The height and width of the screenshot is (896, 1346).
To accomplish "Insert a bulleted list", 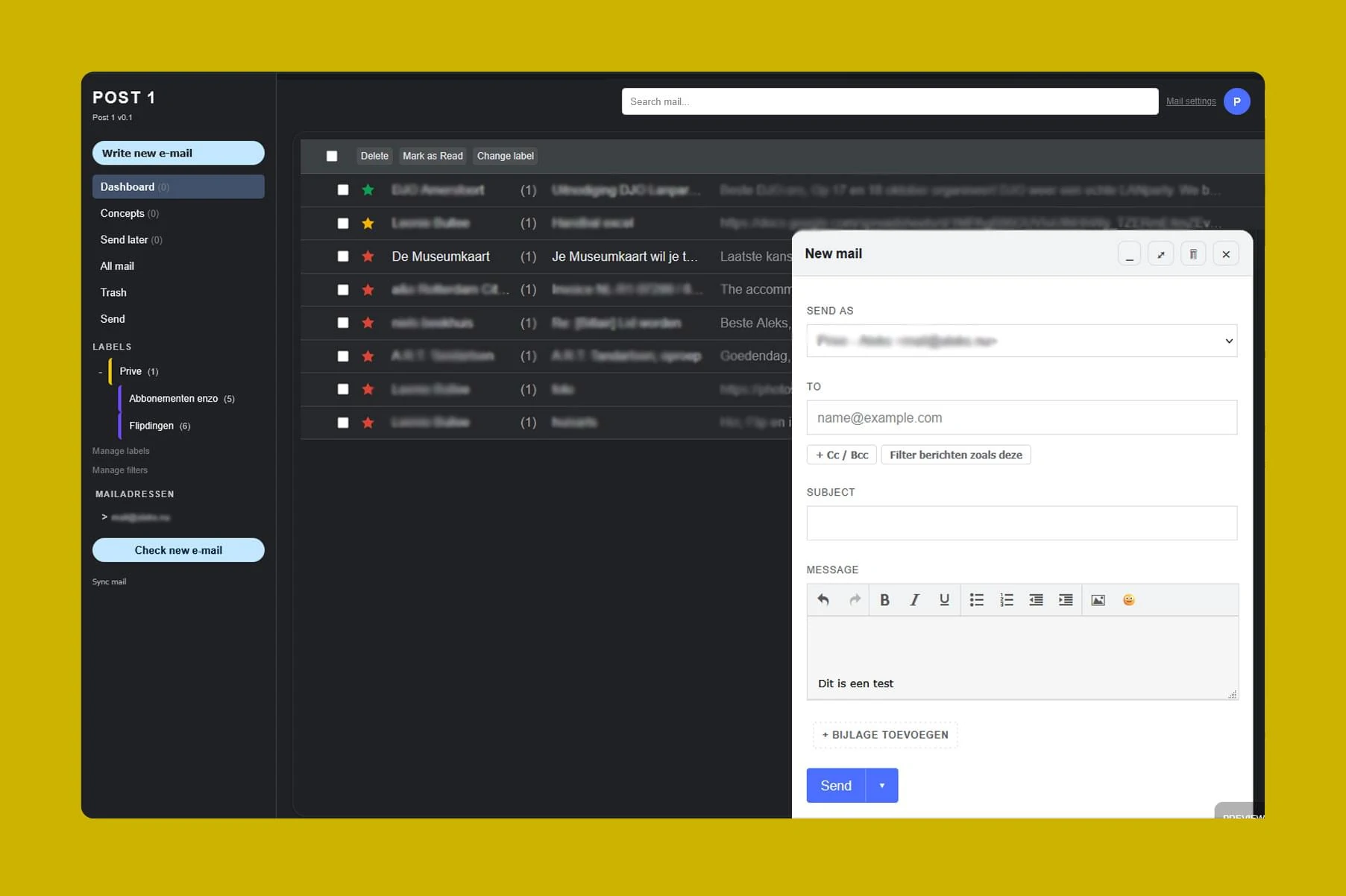I will (976, 599).
